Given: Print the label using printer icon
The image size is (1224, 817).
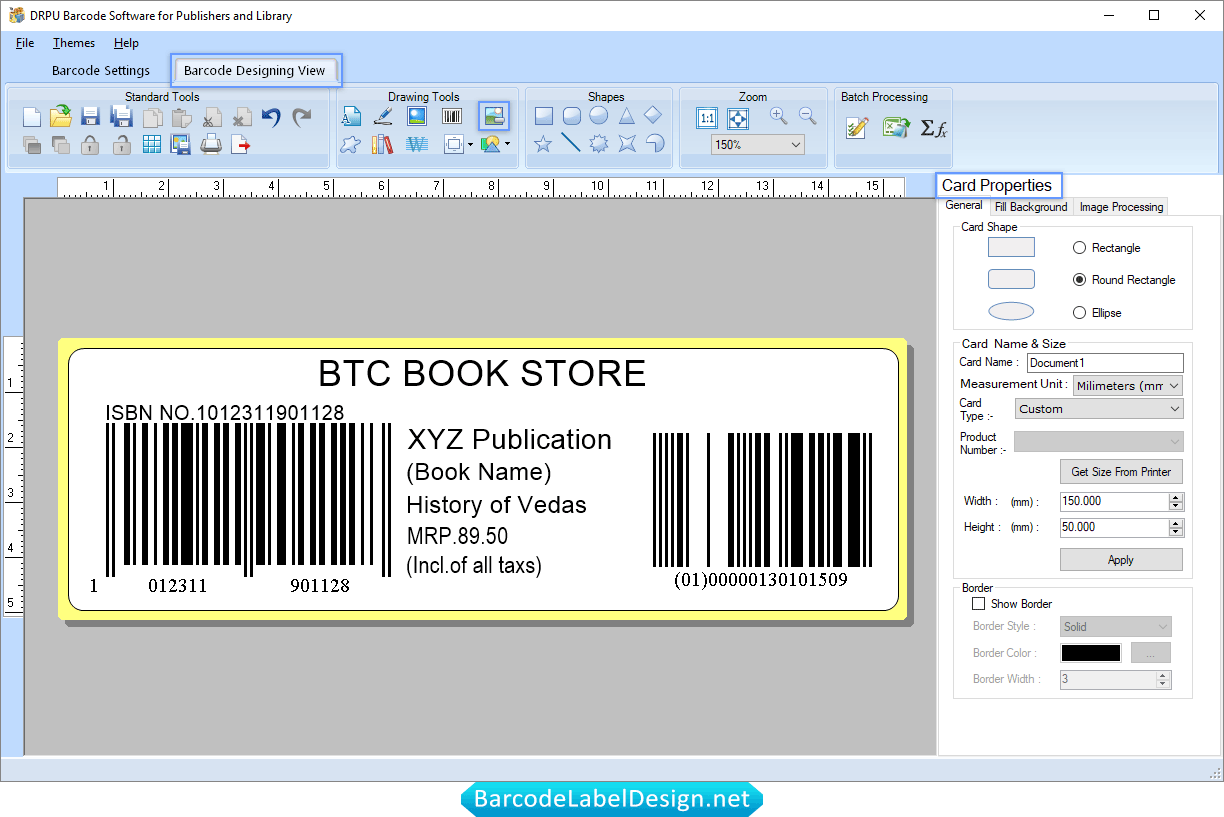Looking at the screenshot, I should [211, 145].
